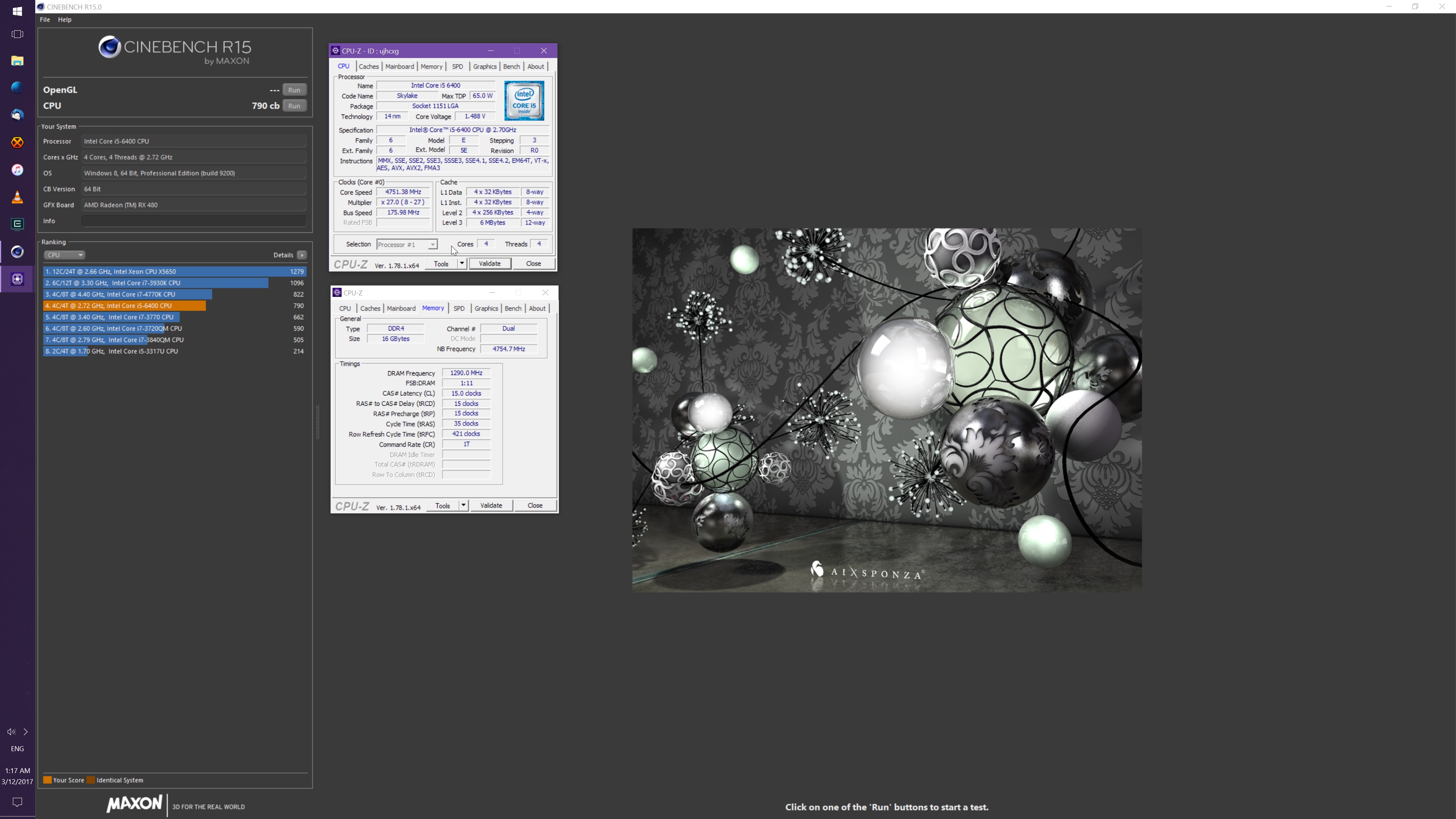
Task: Open the Help menu in Cinebench
Action: (64, 19)
